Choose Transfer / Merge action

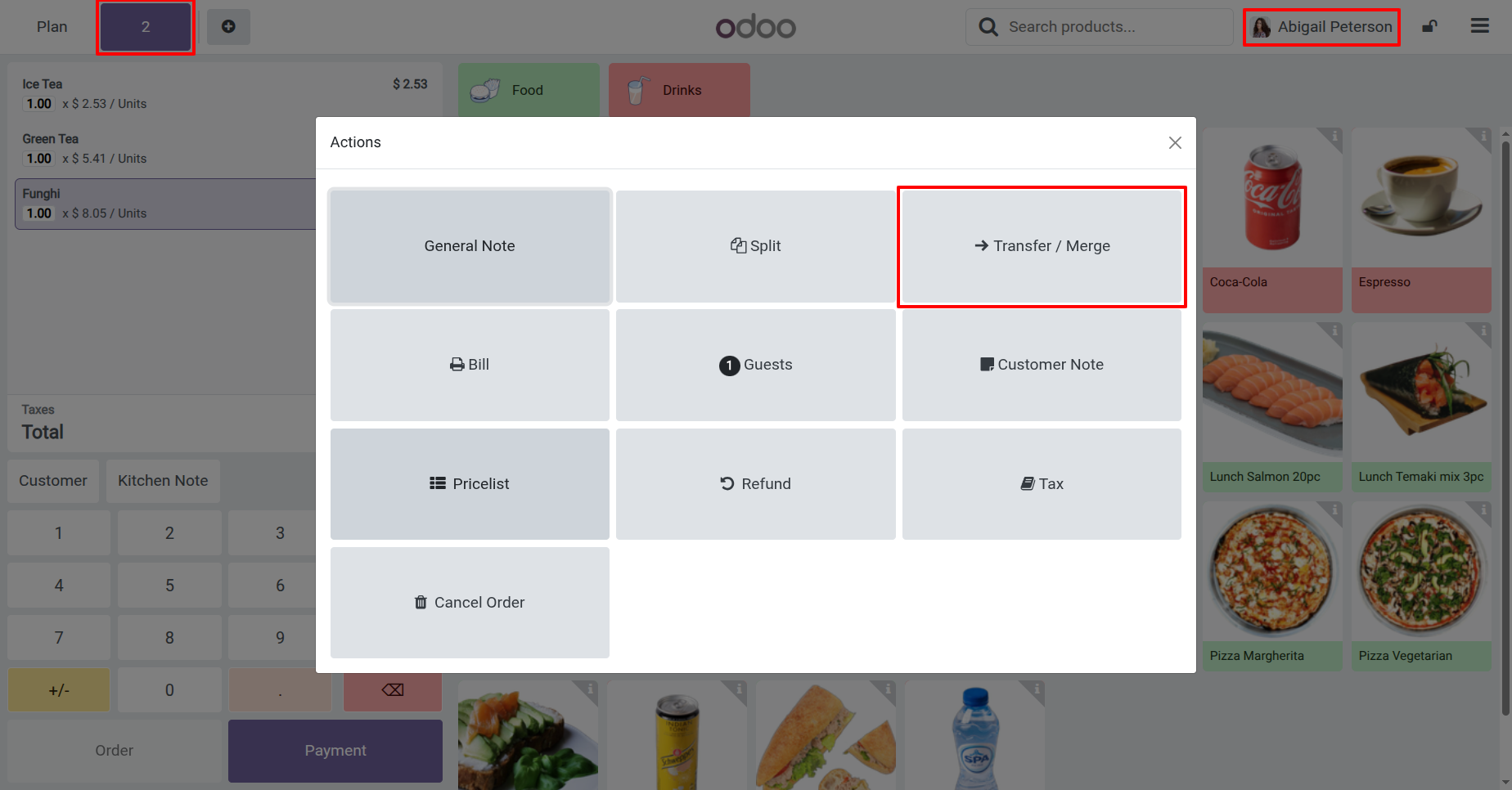(1042, 246)
